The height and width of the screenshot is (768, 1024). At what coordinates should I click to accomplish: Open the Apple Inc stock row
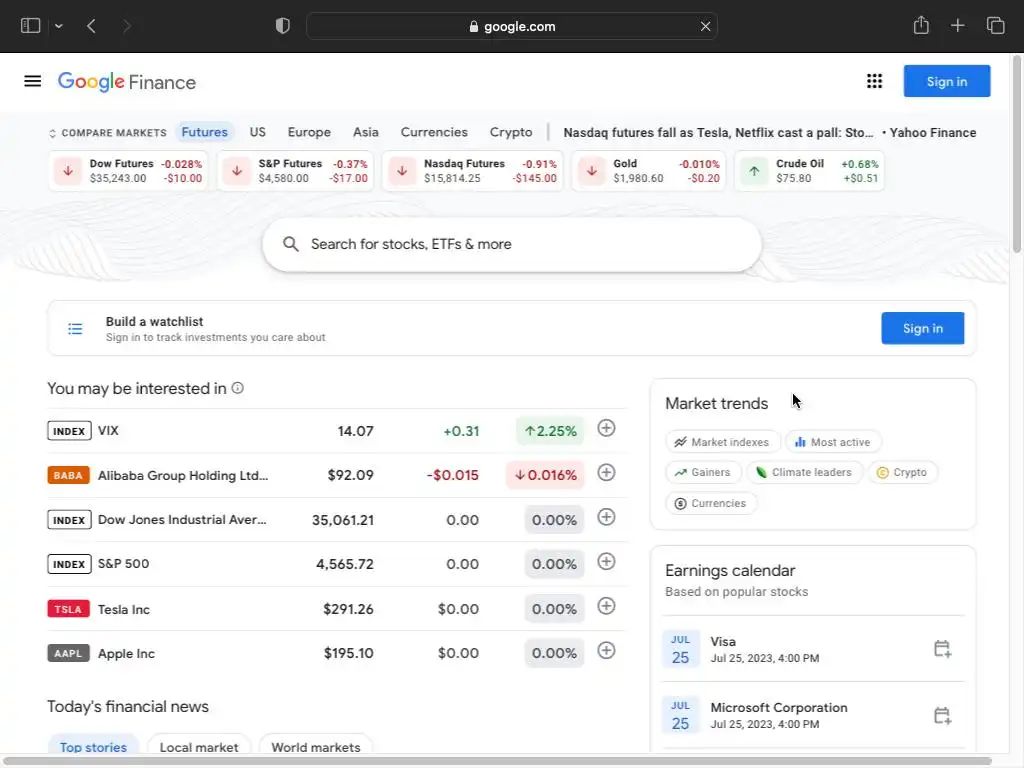coord(337,652)
